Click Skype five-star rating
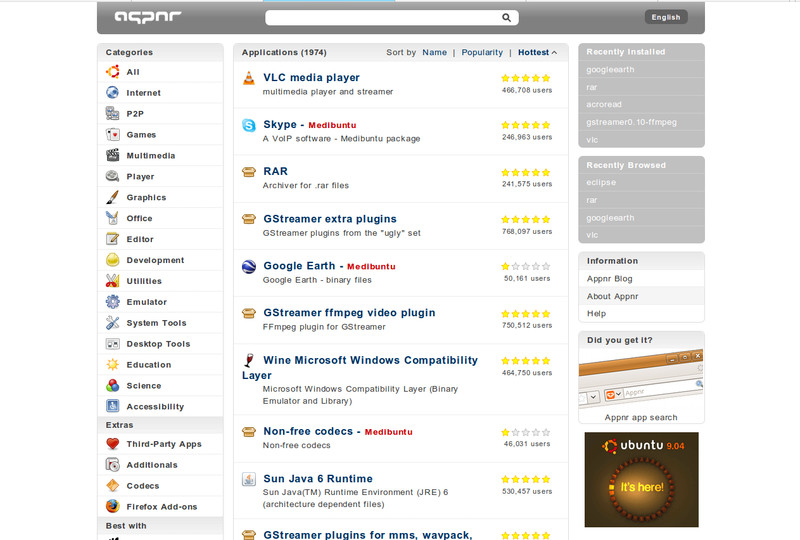The width and height of the screenshot is (800, 540). (x=526, y=125)
